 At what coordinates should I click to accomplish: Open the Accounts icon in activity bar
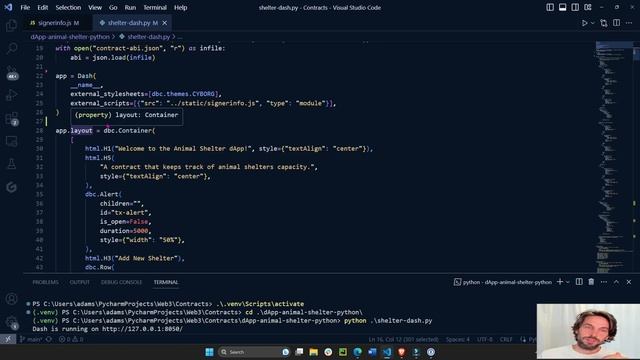pyautogui.click(x=11, y=299)
